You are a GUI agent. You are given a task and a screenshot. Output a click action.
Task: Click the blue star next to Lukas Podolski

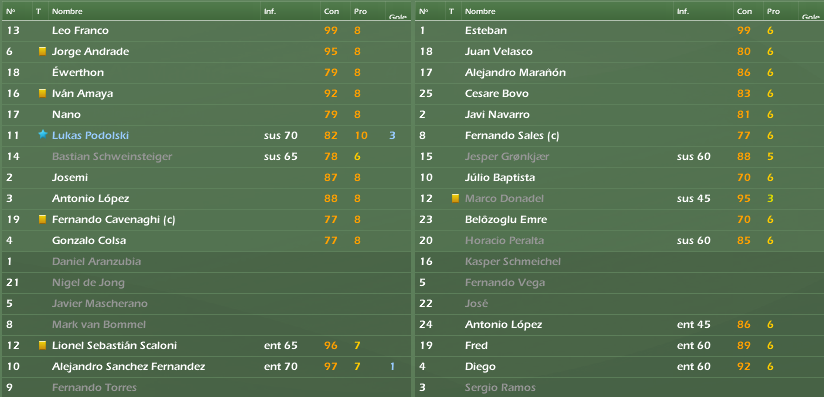[x=43, y=135]
